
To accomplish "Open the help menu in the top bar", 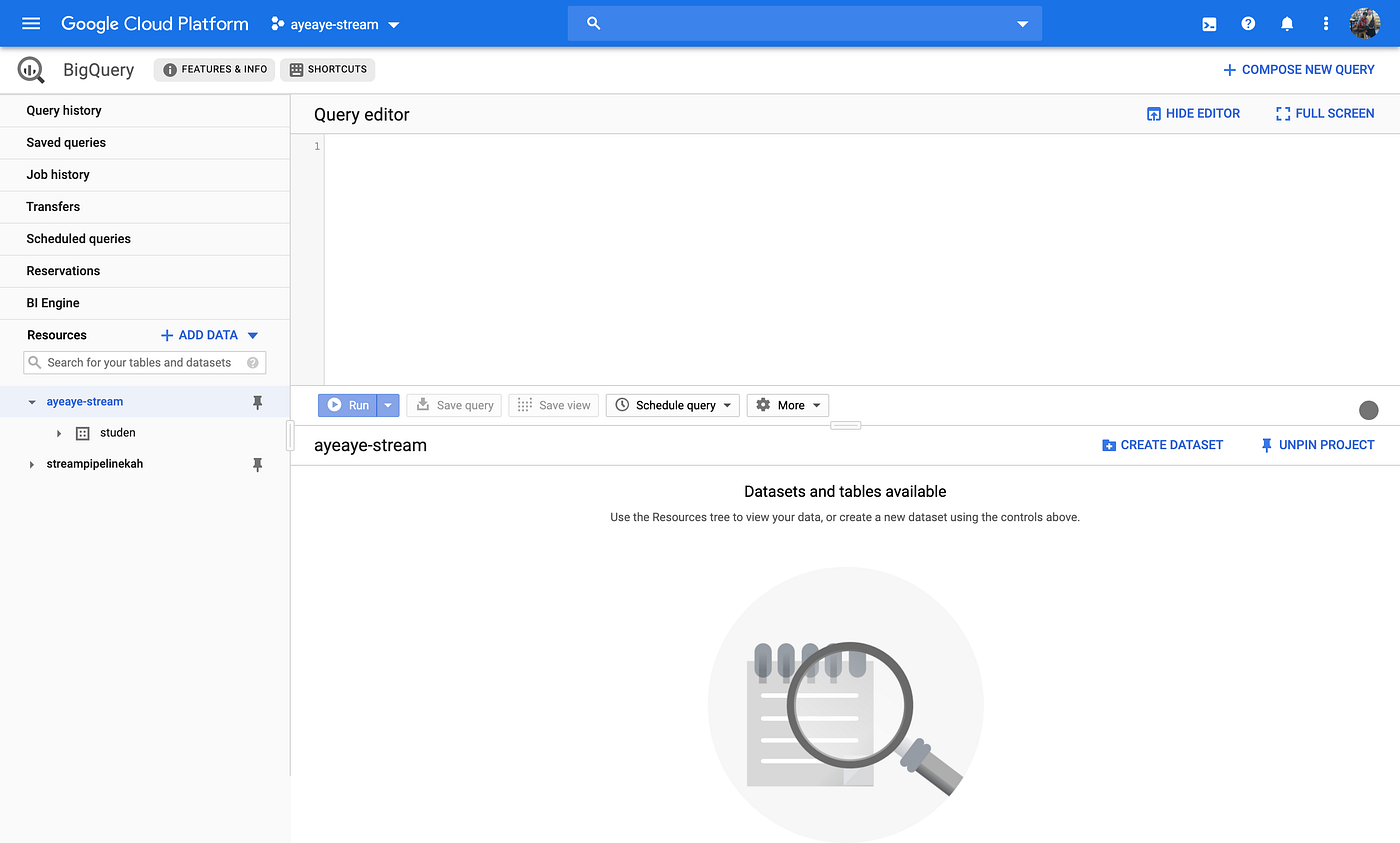I will click(1248, 23).
